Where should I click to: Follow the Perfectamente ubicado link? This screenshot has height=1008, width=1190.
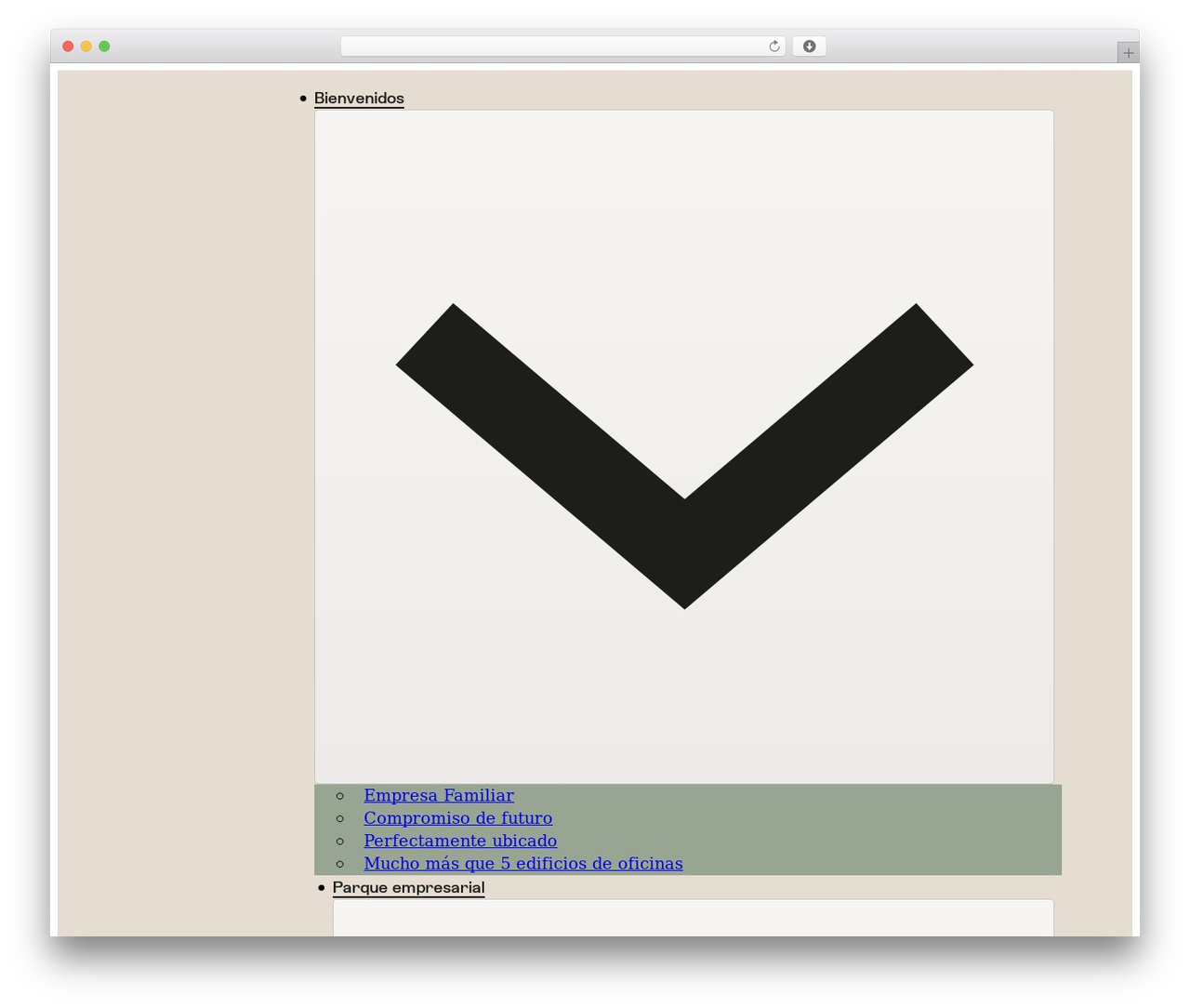coord(460,841)
